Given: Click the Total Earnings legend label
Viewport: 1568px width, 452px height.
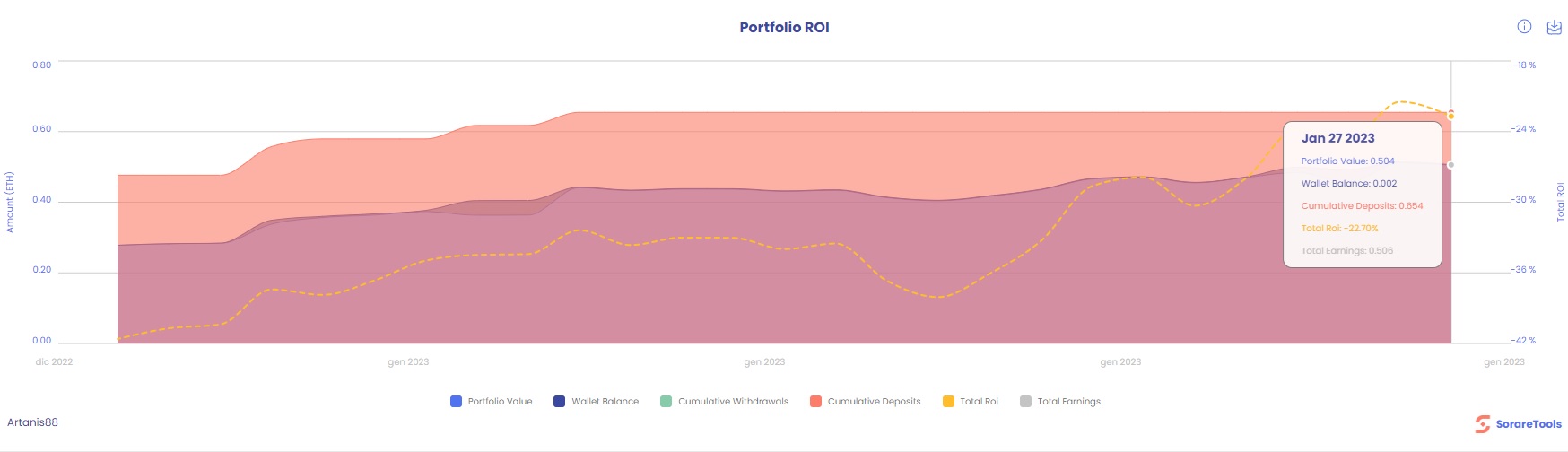Looking at the screenshot, I should click(1068, 402).
